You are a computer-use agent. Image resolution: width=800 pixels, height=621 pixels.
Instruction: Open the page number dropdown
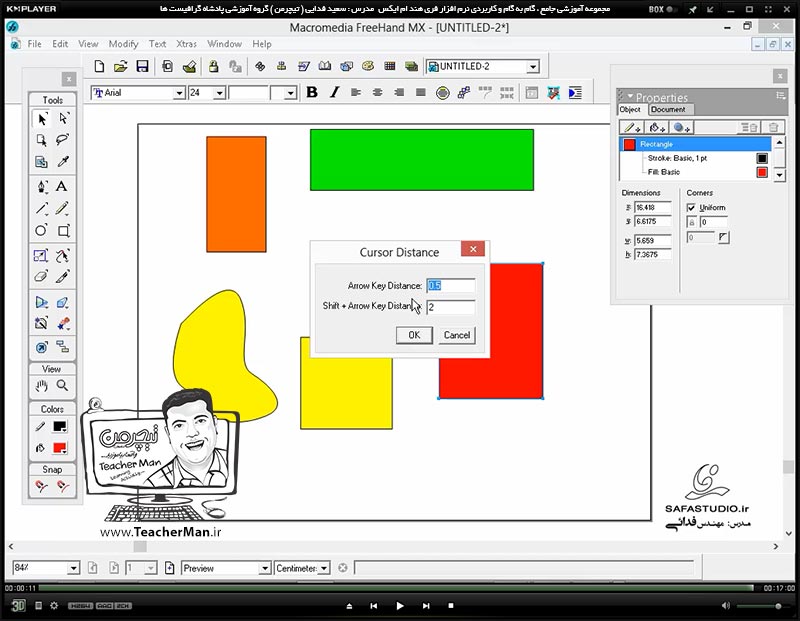tap(151, 568)
